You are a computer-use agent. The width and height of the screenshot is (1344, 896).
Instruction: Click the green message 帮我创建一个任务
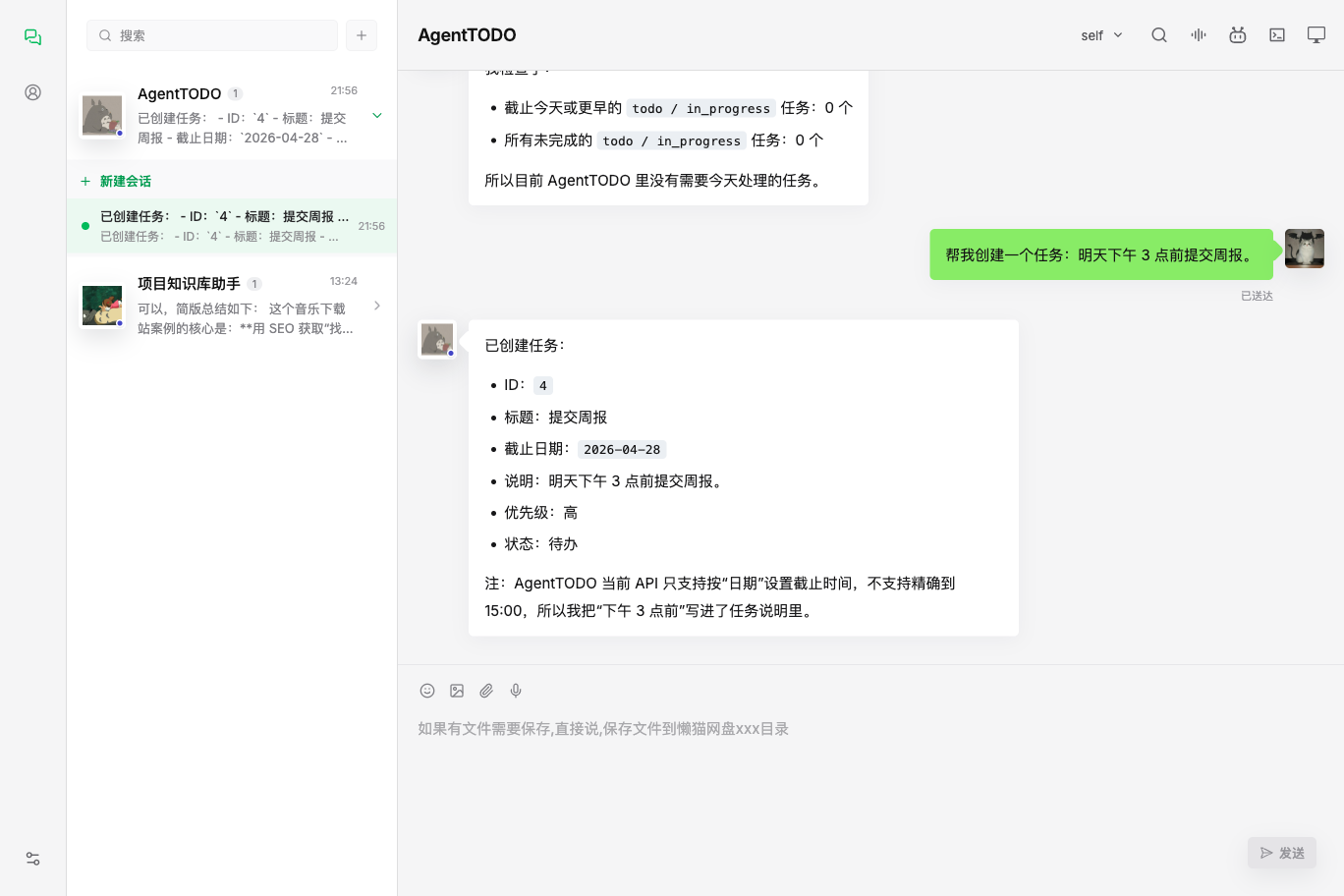(x=1101, y=254)
